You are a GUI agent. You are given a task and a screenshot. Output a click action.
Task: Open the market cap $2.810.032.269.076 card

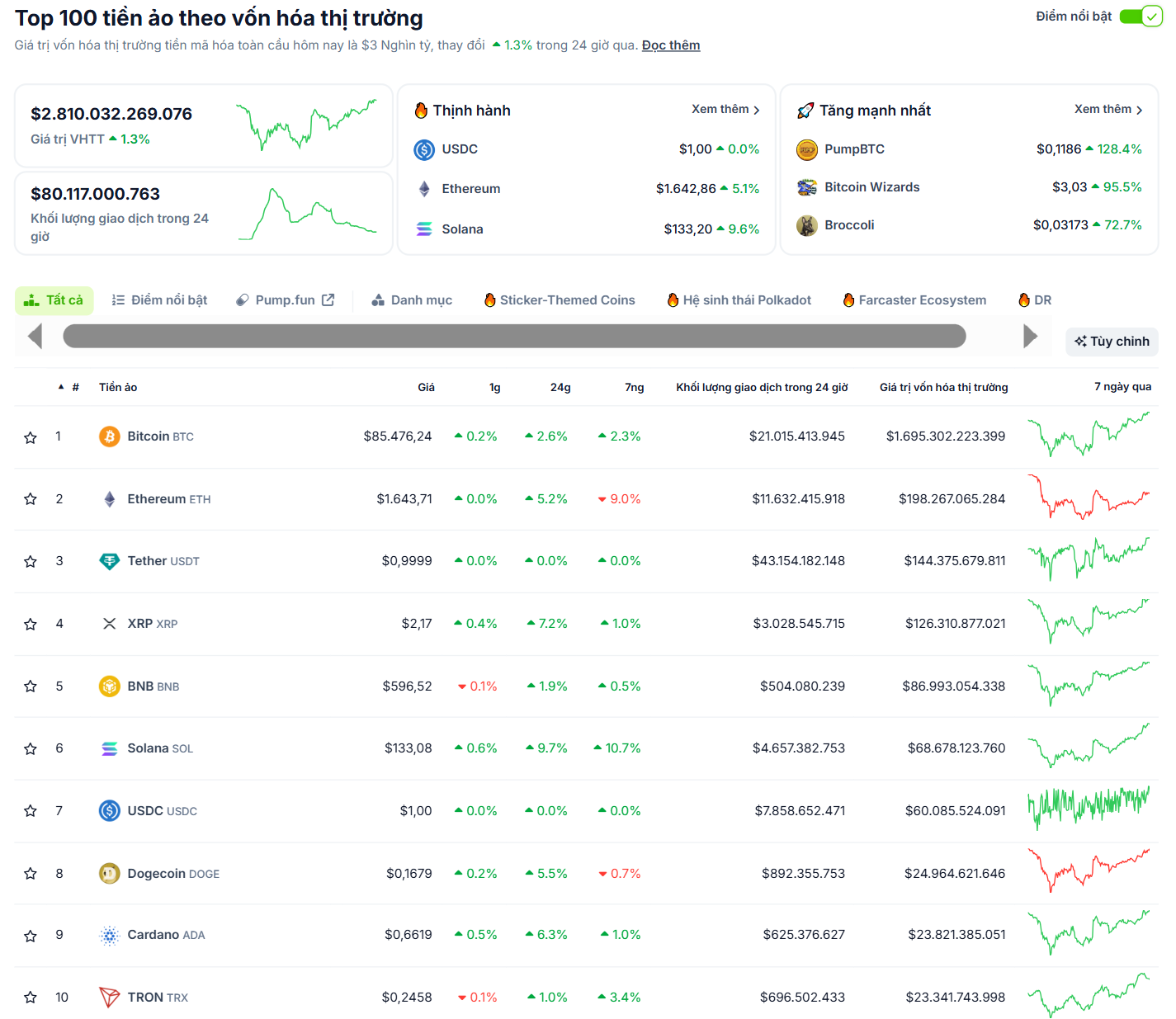[203, 125]
